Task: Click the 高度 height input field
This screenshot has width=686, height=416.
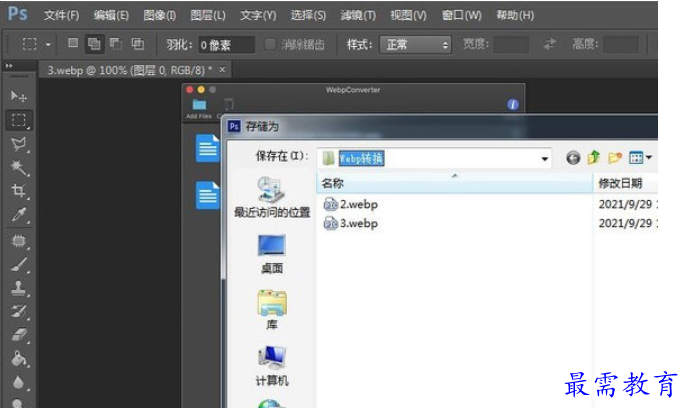Action: [620, 45]
